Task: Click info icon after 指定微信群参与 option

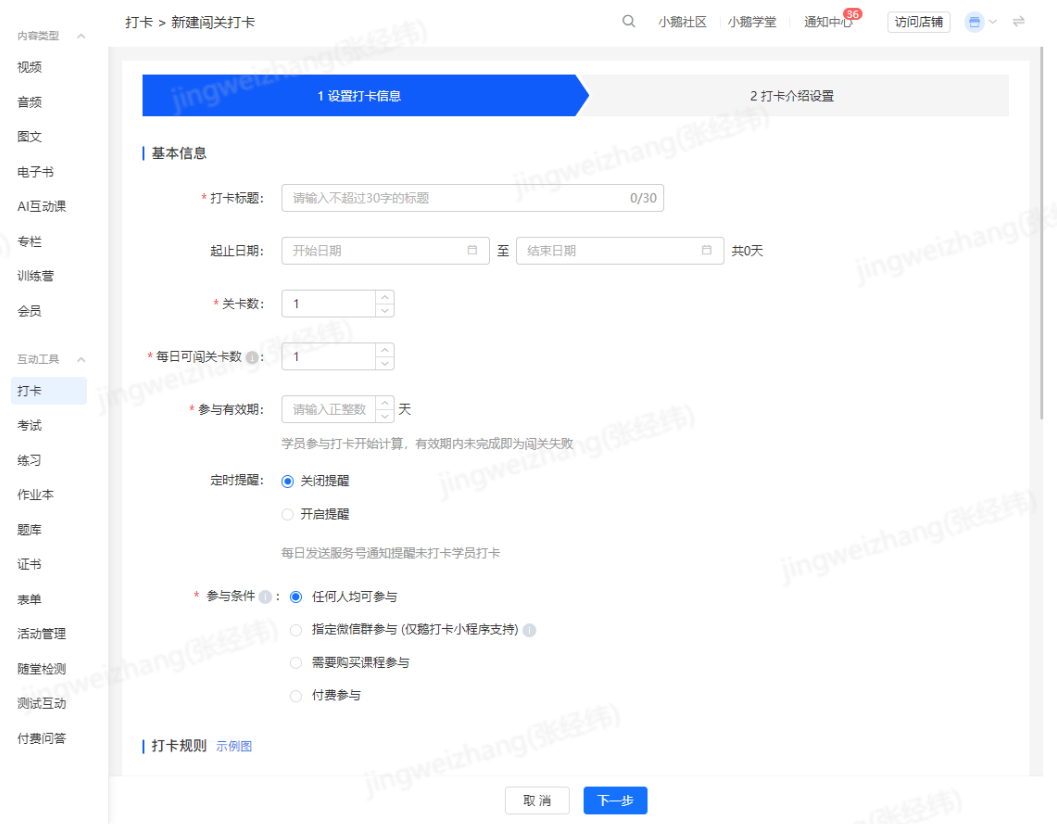Action: (x=529, y=630)
